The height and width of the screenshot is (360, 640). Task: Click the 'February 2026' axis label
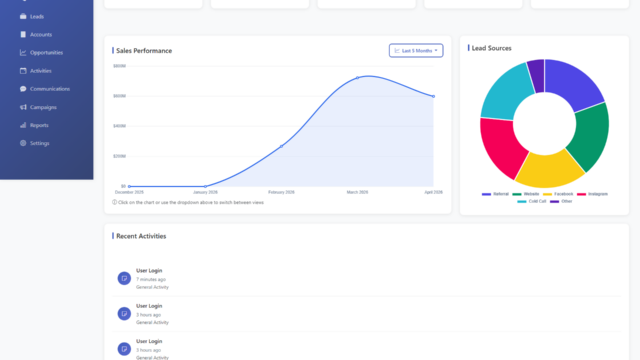pyautogui.click(x=281, y=192)
